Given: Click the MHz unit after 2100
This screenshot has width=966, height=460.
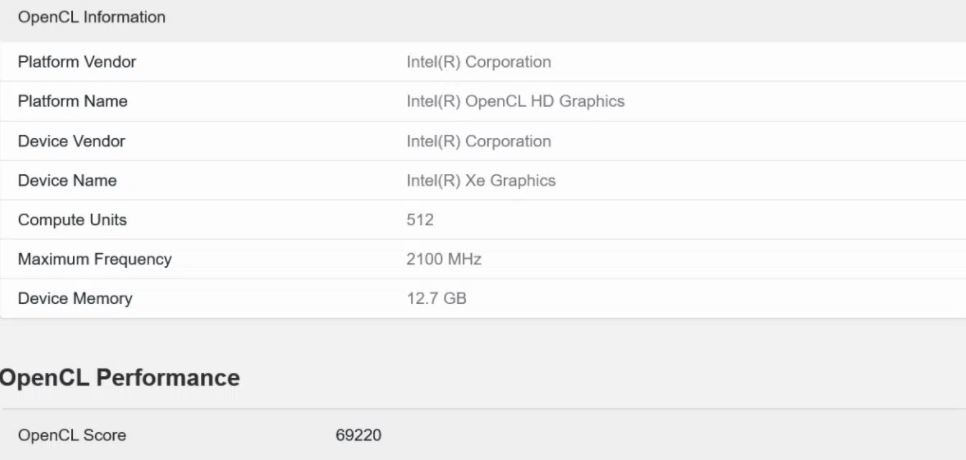Looking at the screenshot, I should pyautogui.click(x=465, y=259).
